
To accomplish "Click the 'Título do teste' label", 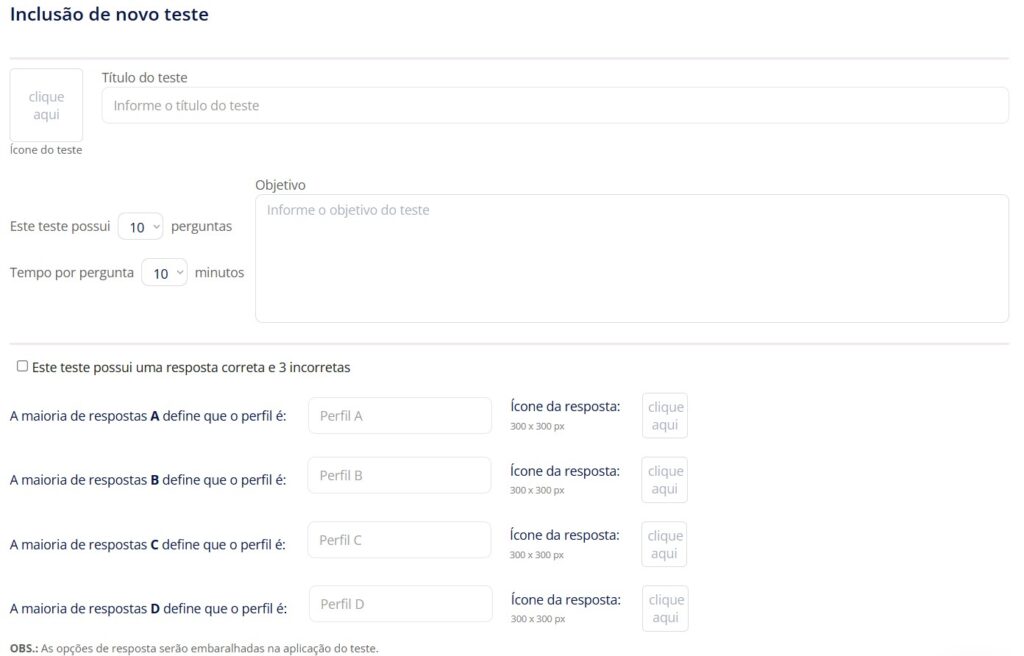I will pos(144,77).
